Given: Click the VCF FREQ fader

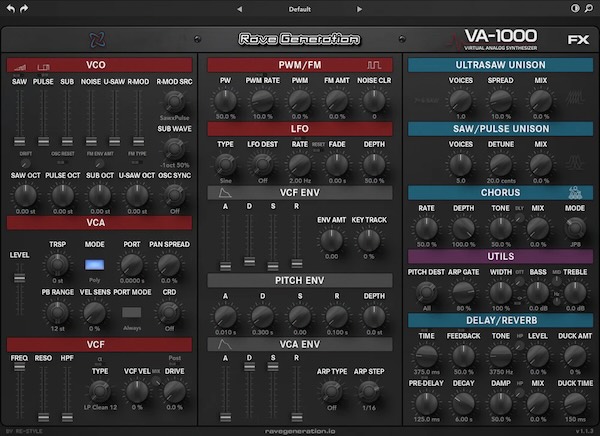Looking at the screenshot, I should [x=19, y=367].
